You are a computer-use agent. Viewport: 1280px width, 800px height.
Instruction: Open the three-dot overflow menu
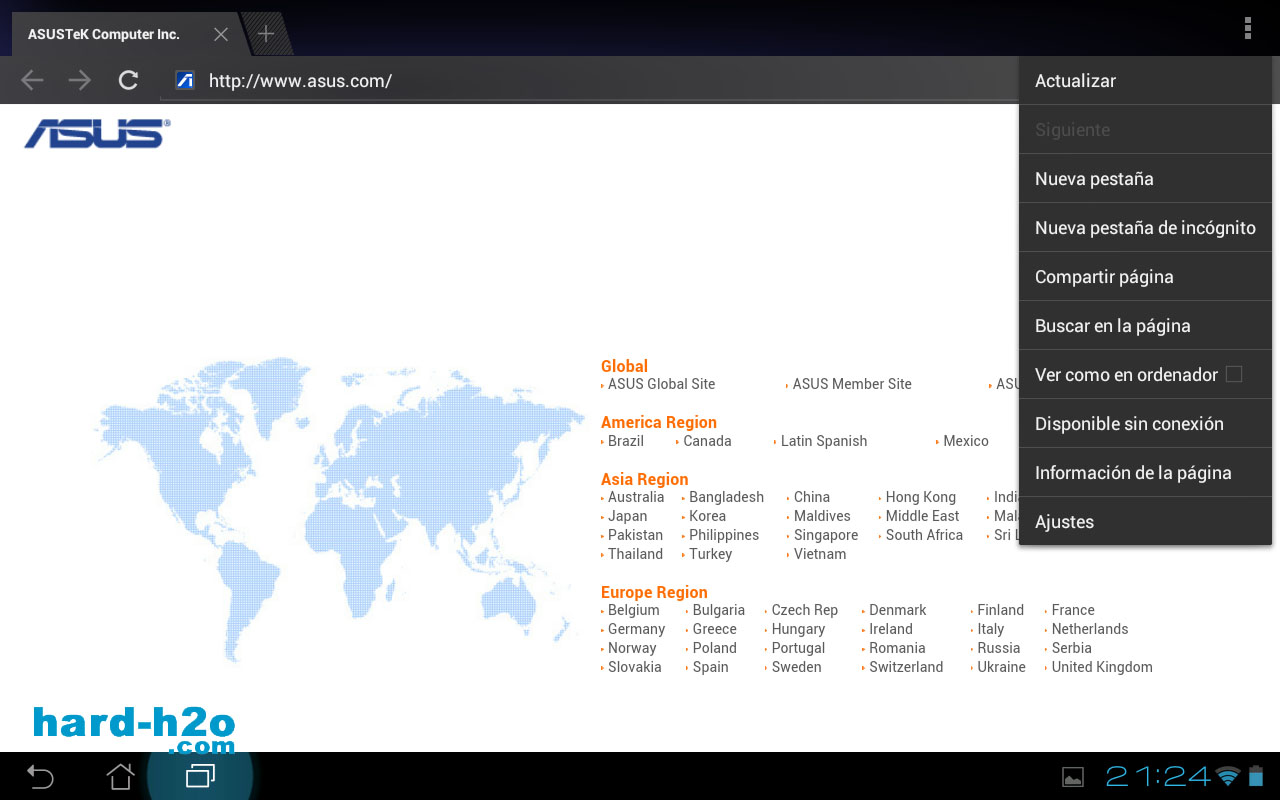pos(1248,28)
